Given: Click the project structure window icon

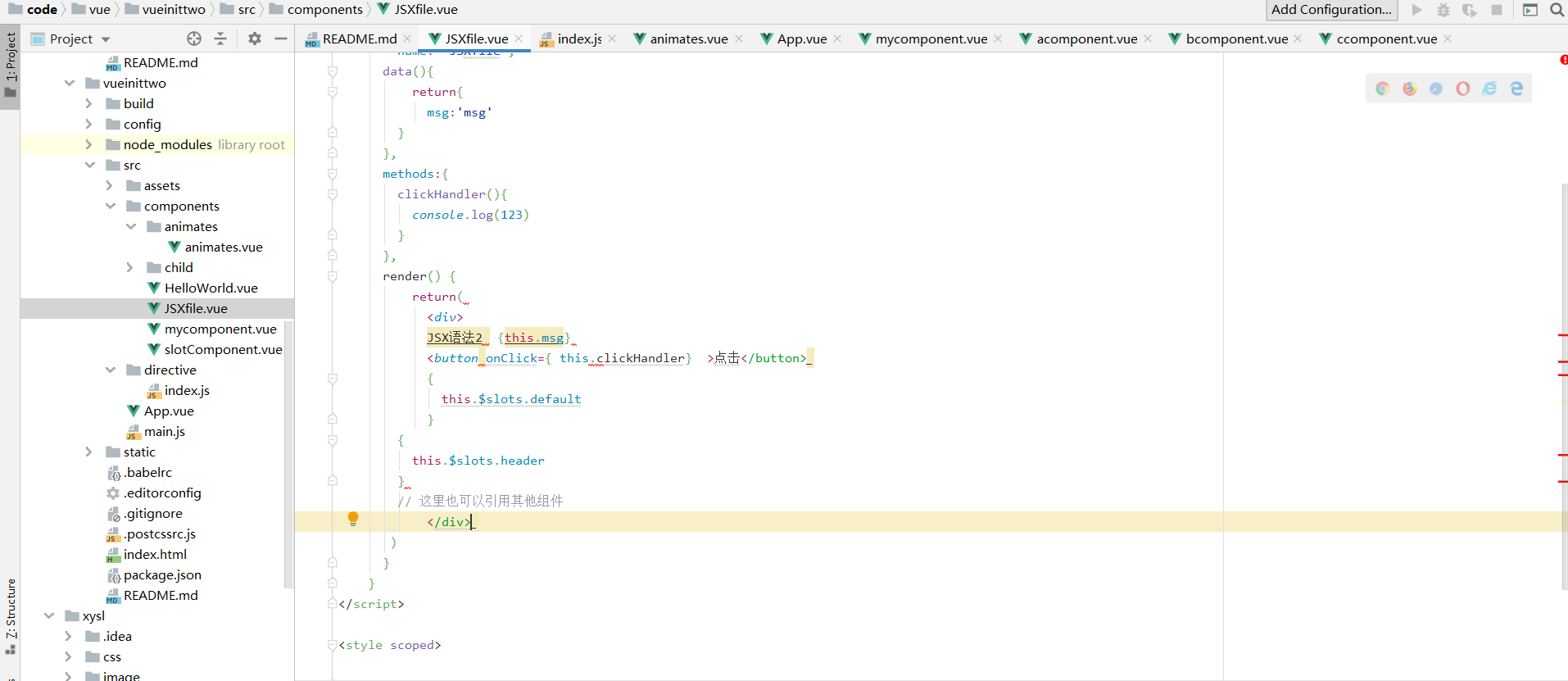Looking at the screenshot, I should pos(1530,10).
